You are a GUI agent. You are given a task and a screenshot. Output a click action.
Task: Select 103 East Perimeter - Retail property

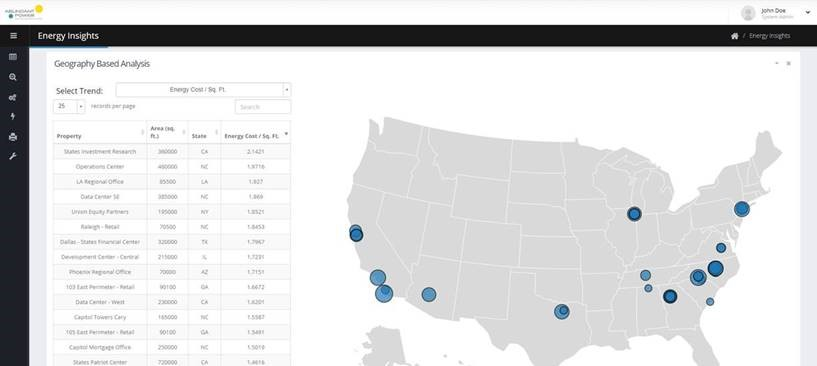tap(100, 287)
